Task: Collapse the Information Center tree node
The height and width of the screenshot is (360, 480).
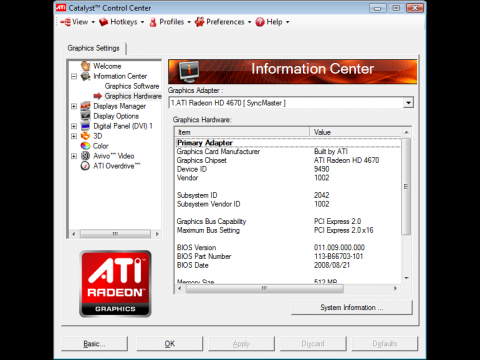Action: click(x=74, y=76)
